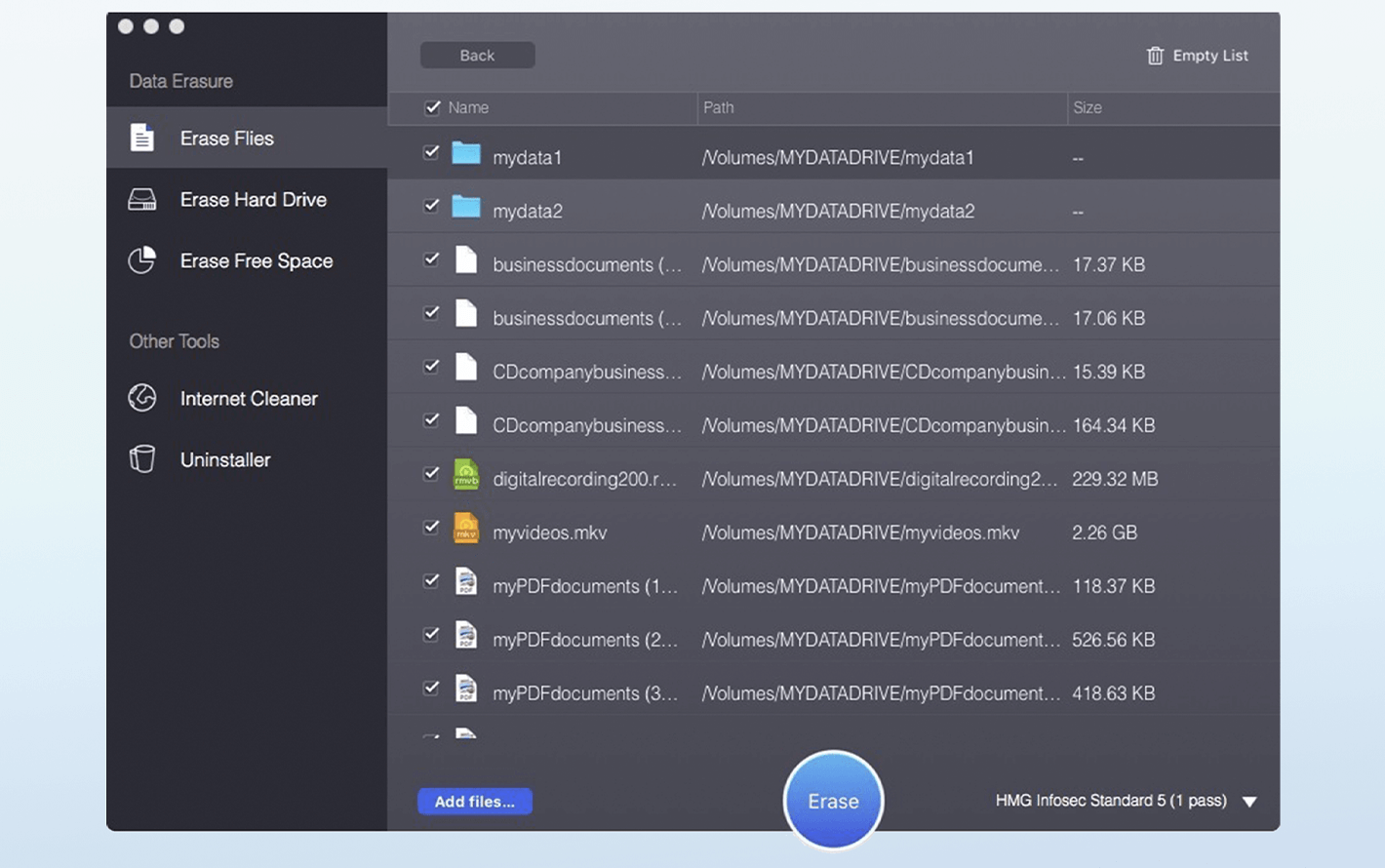This screenshot has width=1385, height=868.
Task: Select the CDcompanybusiness name in the 164.34 KB row
Action: 587,425
